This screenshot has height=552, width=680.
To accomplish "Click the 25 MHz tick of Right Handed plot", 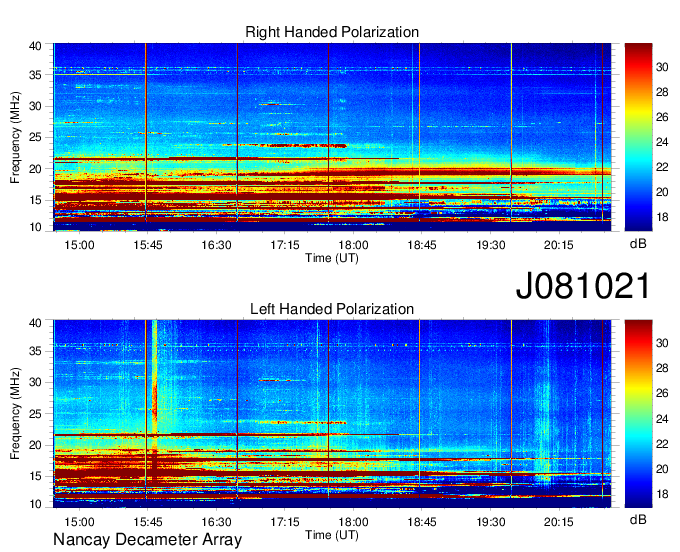I will tap(35, 137).
